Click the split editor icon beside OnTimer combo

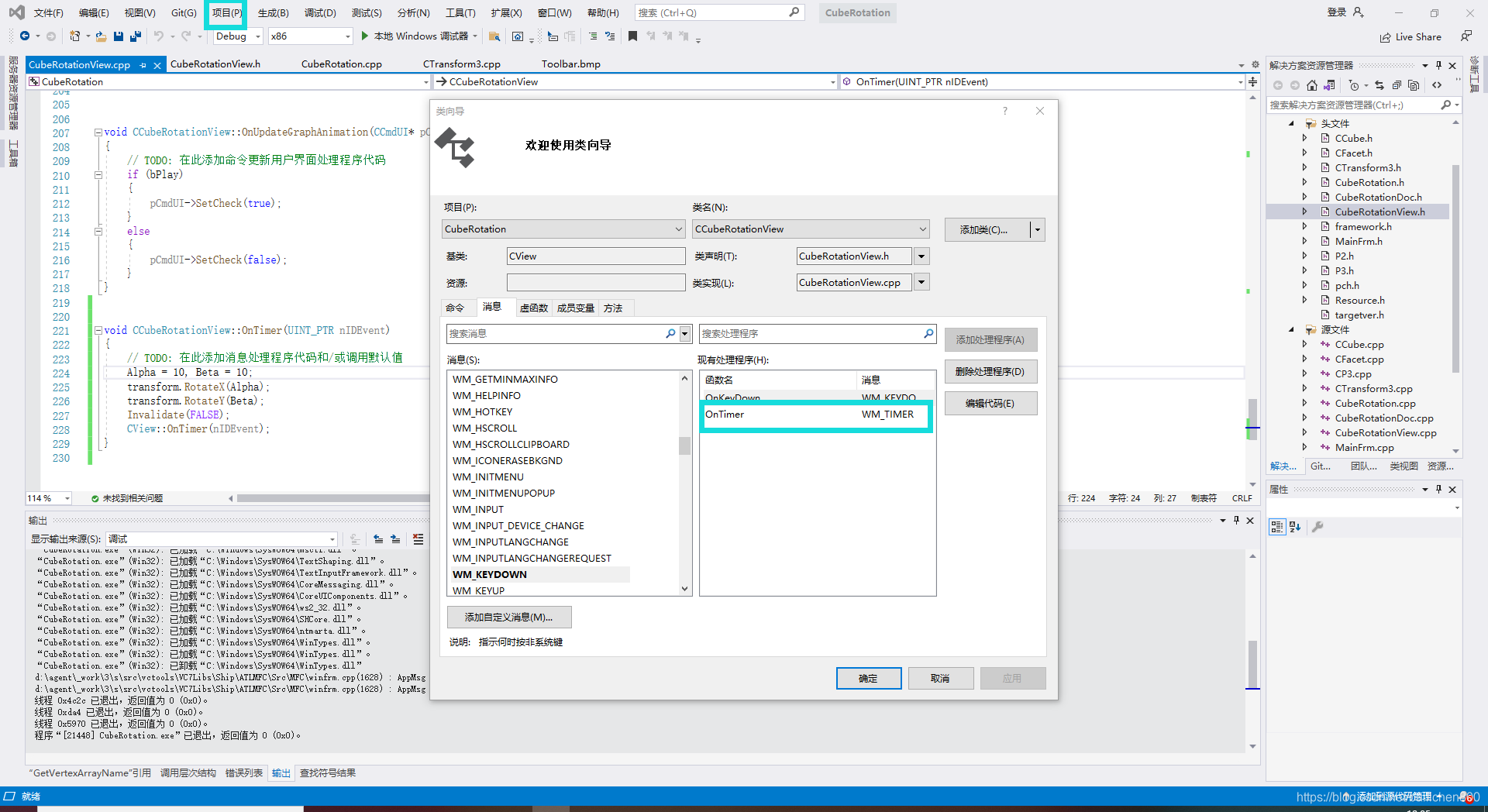pyautogui.click(x=1253, y=82)
